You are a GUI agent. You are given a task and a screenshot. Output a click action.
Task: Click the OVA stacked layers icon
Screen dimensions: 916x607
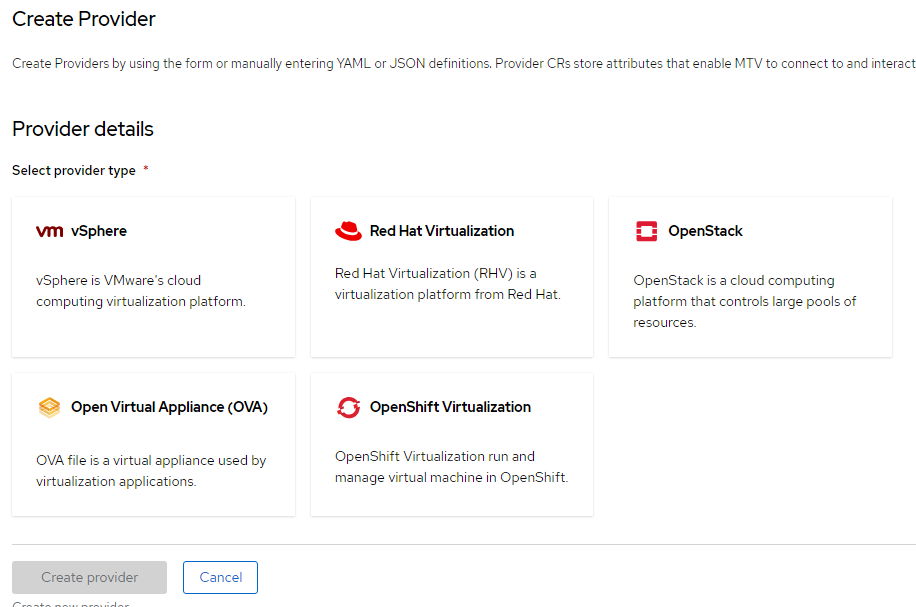coord(49,407)
